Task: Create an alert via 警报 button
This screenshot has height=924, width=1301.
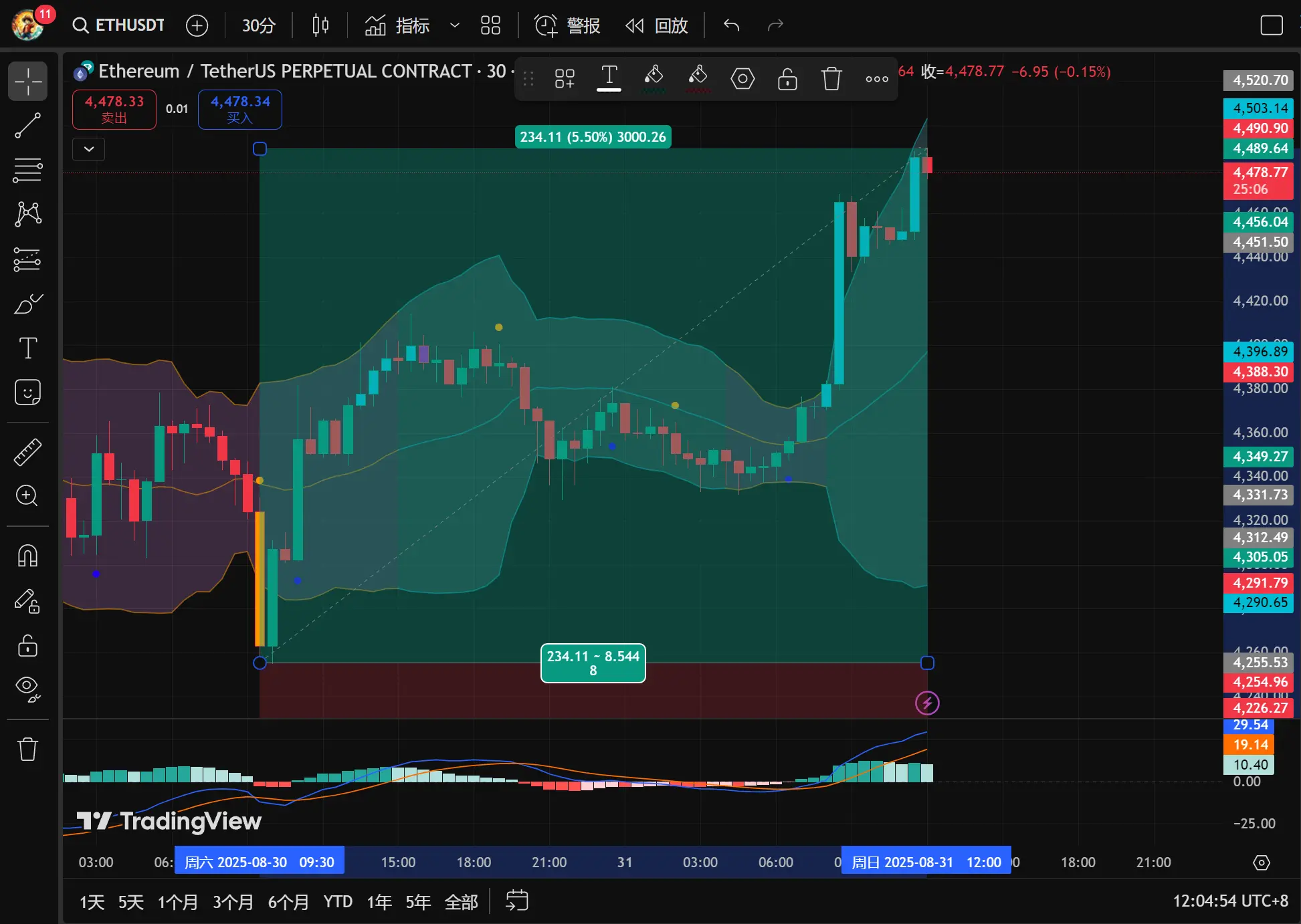Action: click(567, 25)
